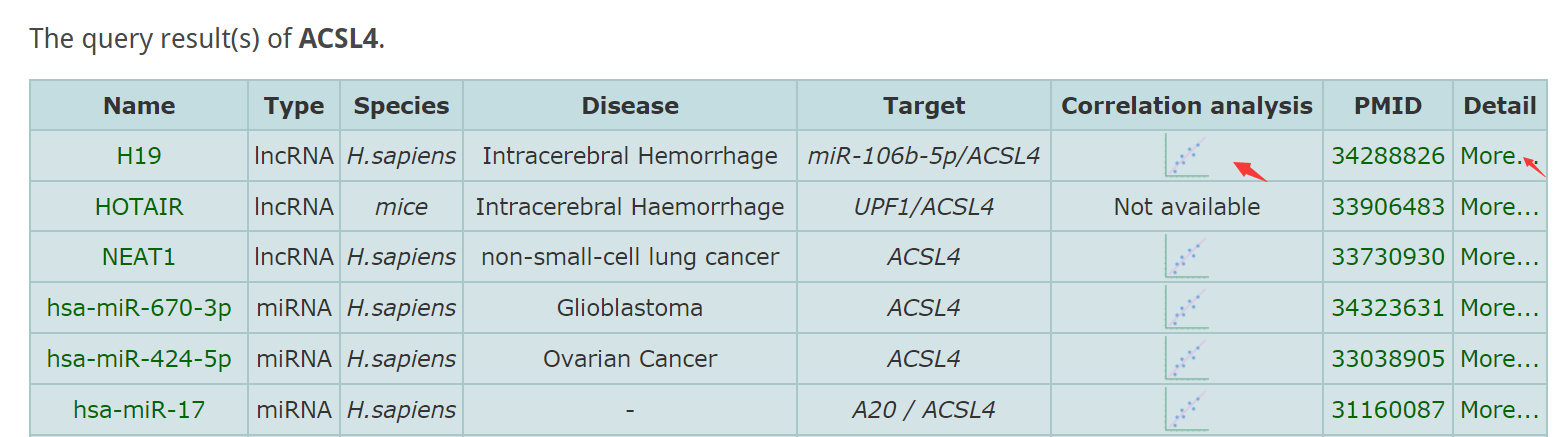View correlation plot icon for hsa-miR-670-3p
The height and width of the screenshot is (437, 1564).
(1186, 308)
